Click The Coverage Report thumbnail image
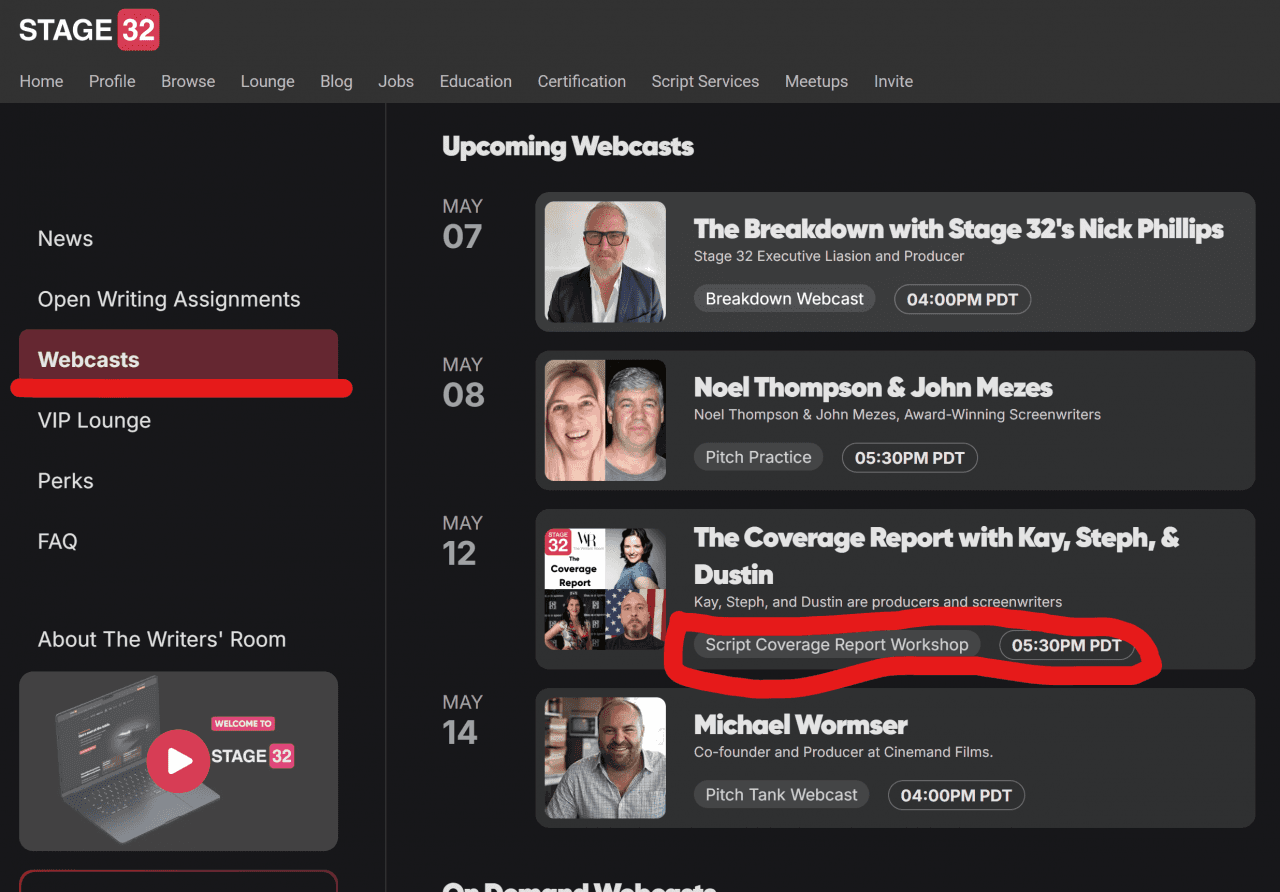 [605, 589]
